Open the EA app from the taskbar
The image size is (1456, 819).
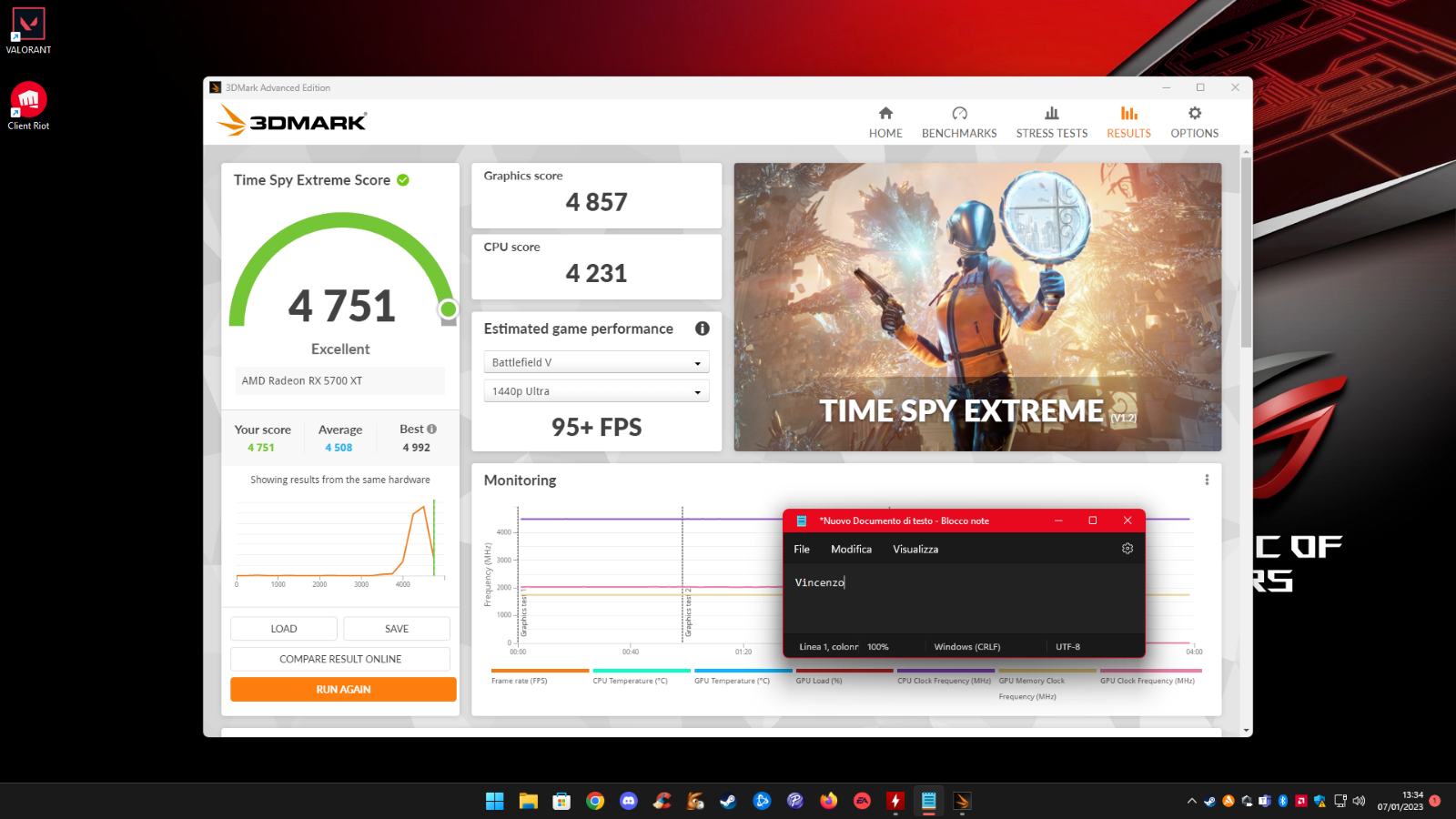tap(862, 801)
